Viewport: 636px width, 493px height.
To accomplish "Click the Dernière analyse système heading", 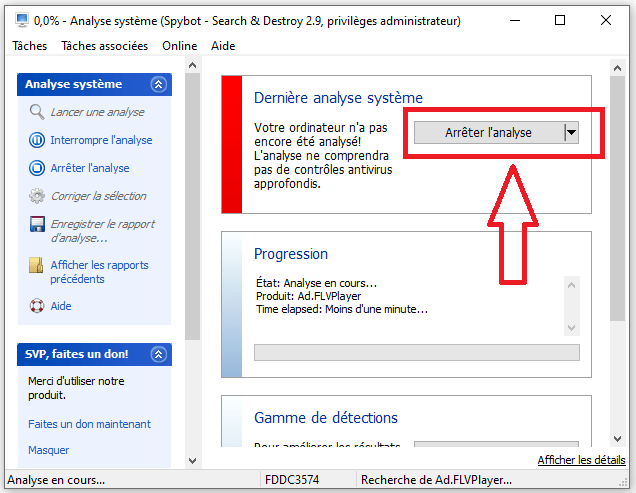I will tap(338, 98).
